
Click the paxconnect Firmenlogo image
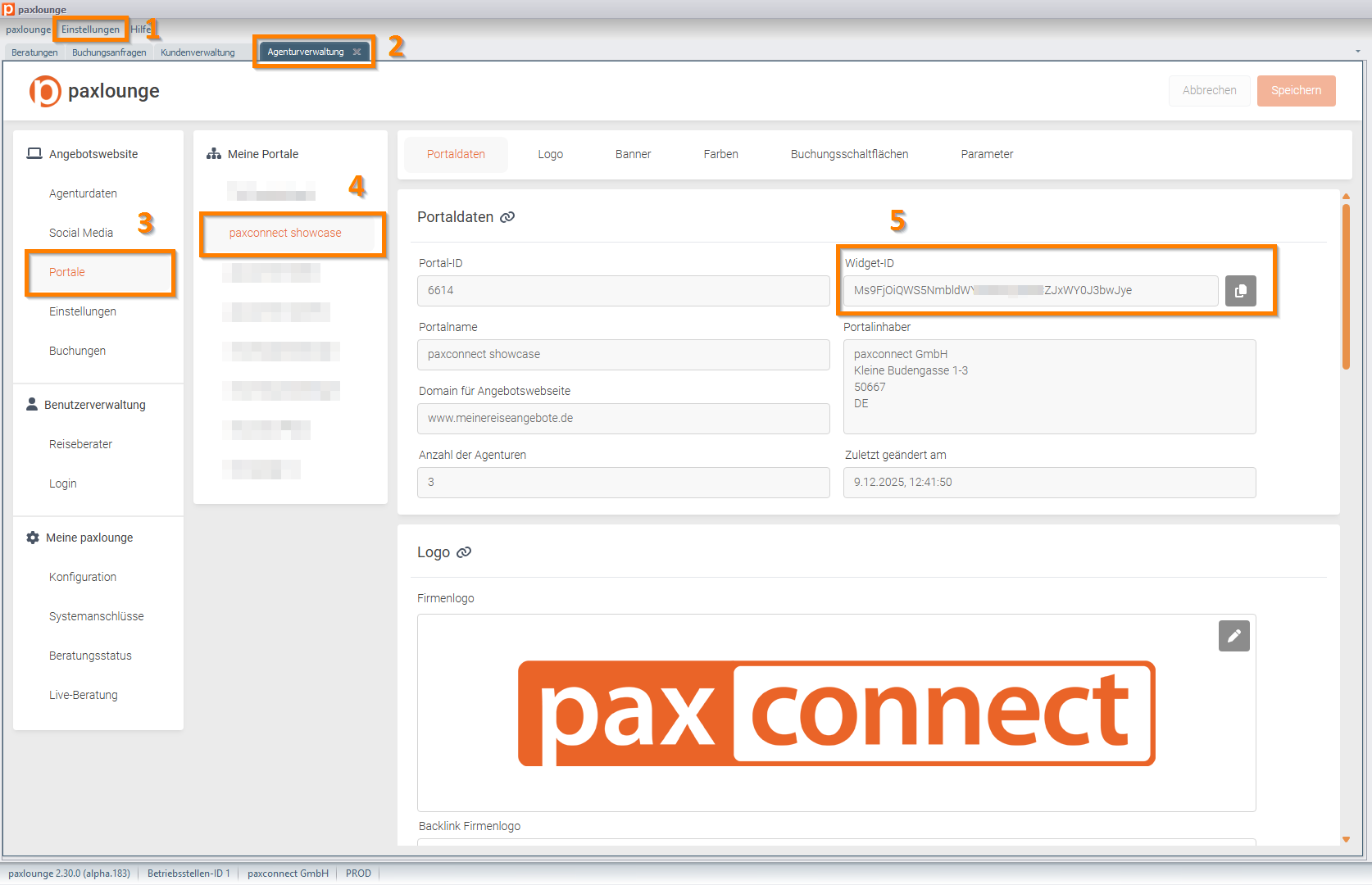(836, 714)
